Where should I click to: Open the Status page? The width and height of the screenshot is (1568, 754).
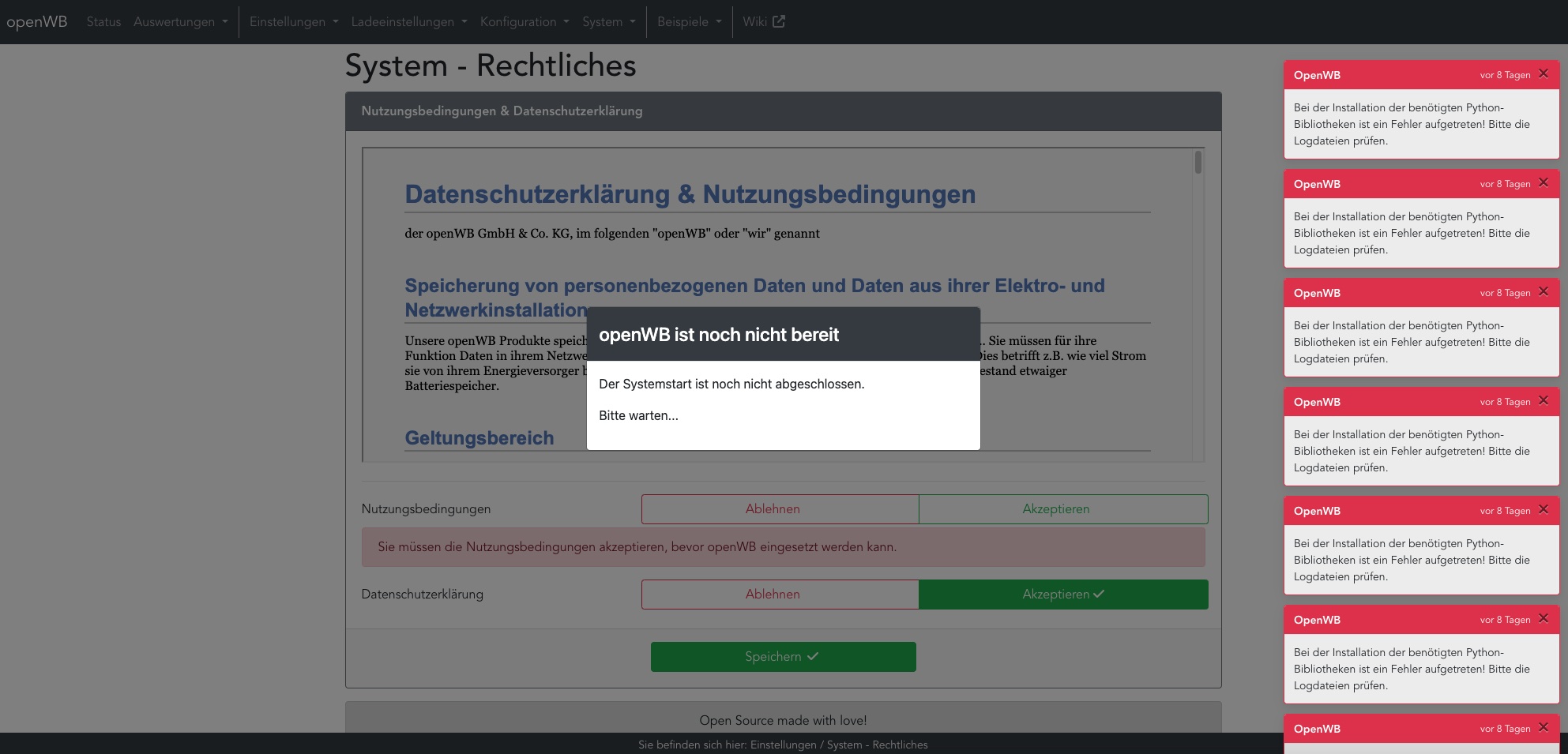tap(103, 21)
